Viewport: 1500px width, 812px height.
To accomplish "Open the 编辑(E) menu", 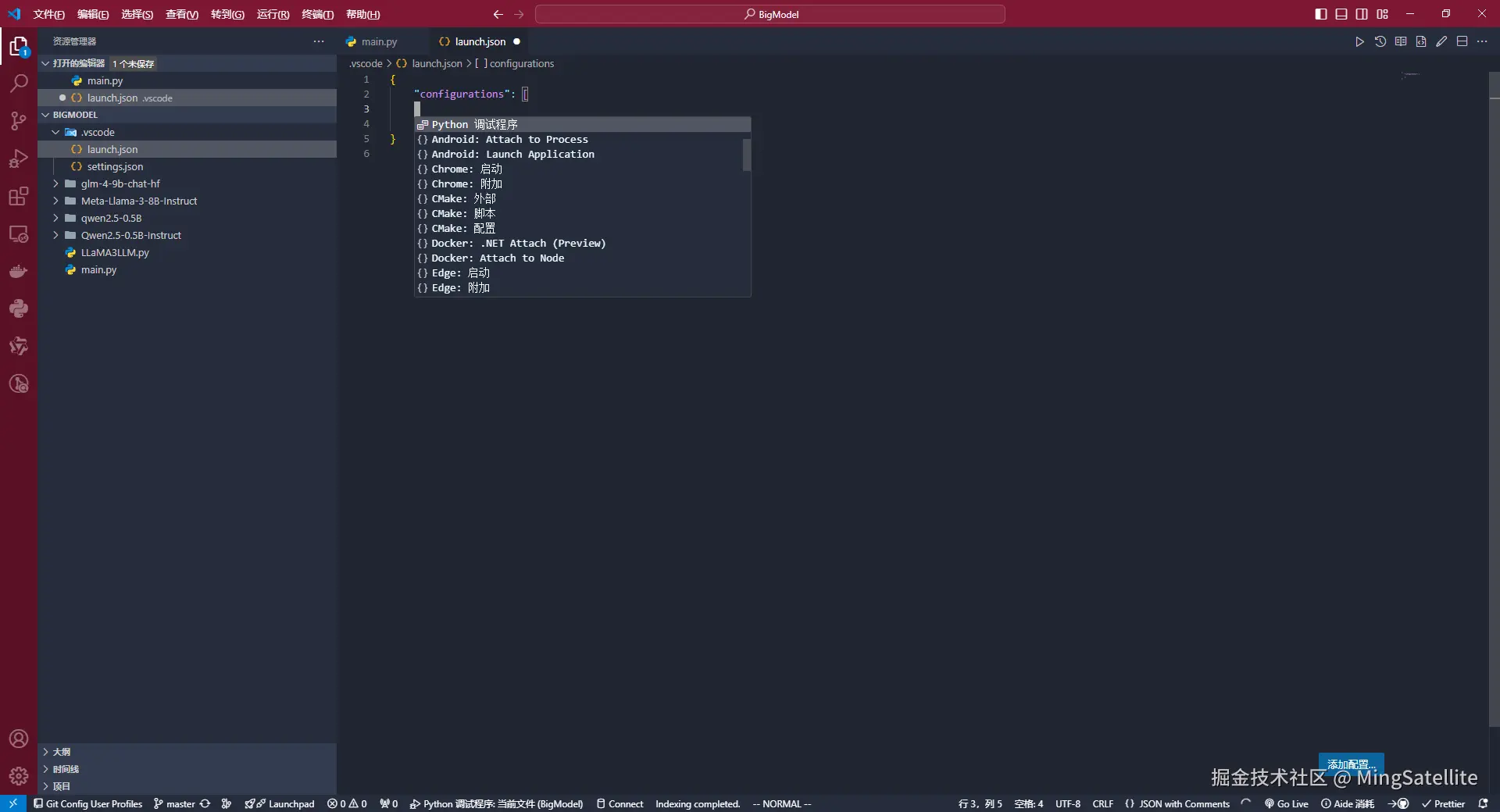I will 93,14.
